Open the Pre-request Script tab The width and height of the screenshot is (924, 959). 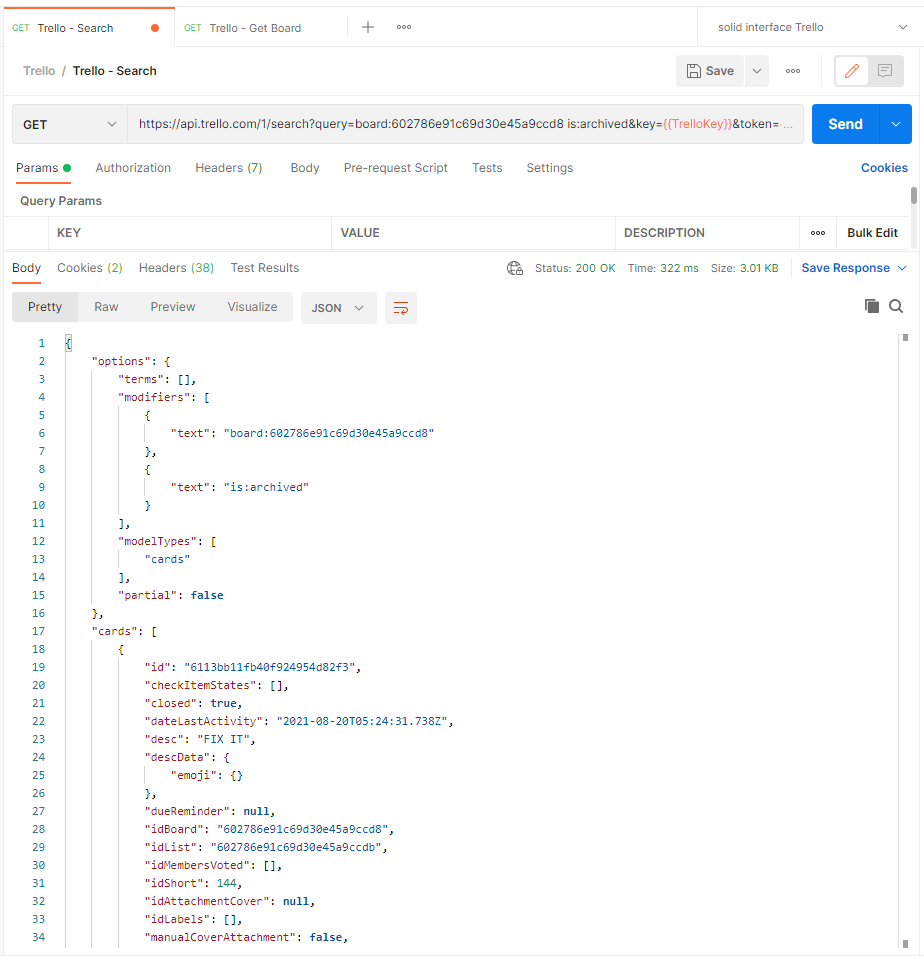tap(395, 168)
